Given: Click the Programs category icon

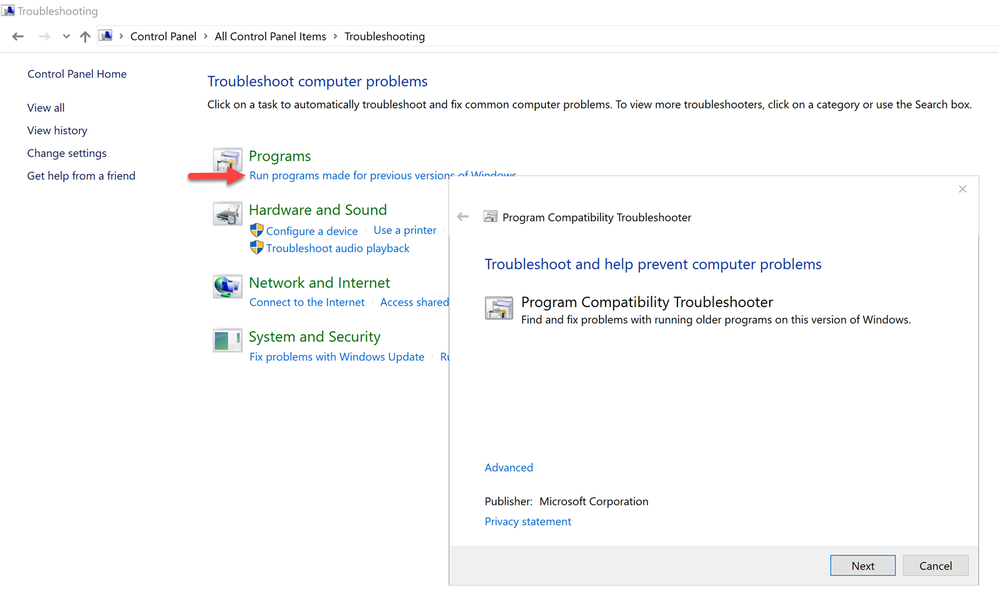Looking at the screenshot, I should [228, 161].
